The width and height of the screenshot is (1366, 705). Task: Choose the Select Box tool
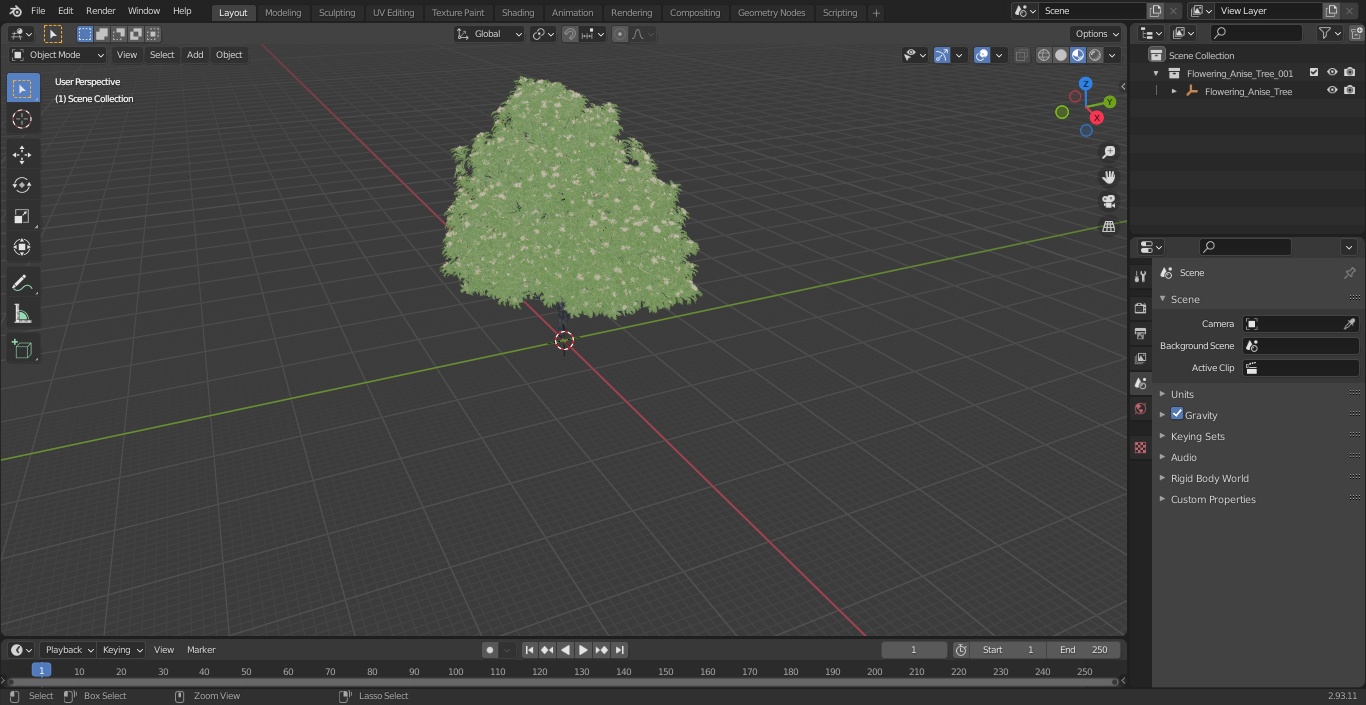tap(22, 88)
